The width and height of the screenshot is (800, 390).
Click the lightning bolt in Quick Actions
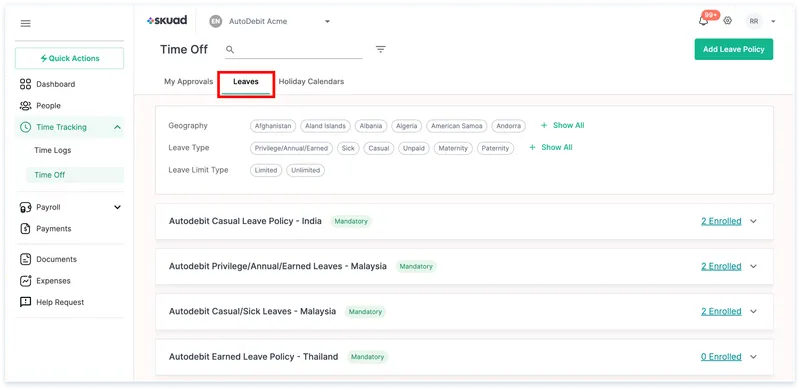(x=44, y=58)
